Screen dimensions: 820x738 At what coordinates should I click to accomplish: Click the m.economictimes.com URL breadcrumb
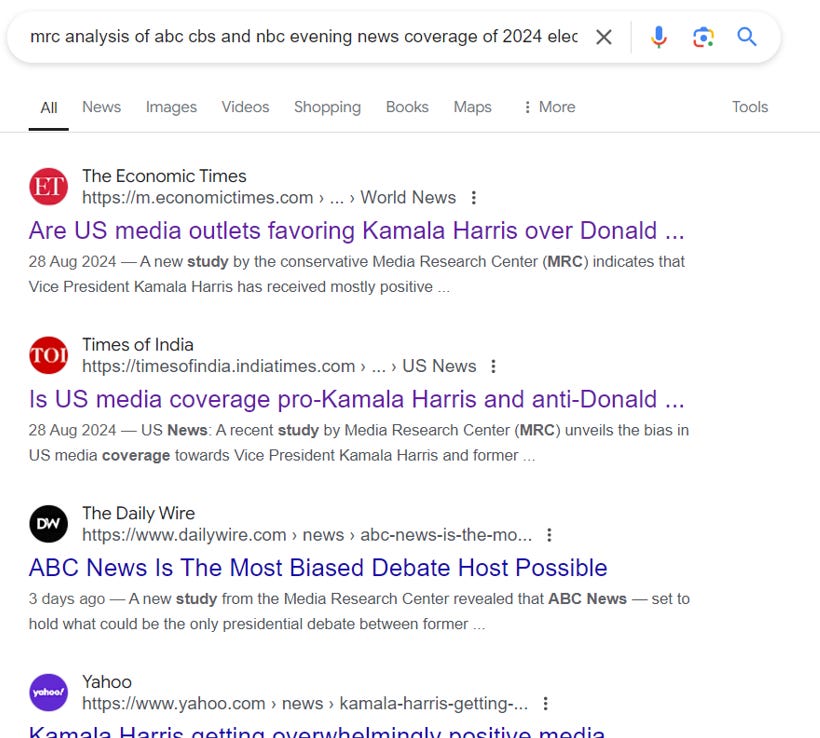click(269, 198)
